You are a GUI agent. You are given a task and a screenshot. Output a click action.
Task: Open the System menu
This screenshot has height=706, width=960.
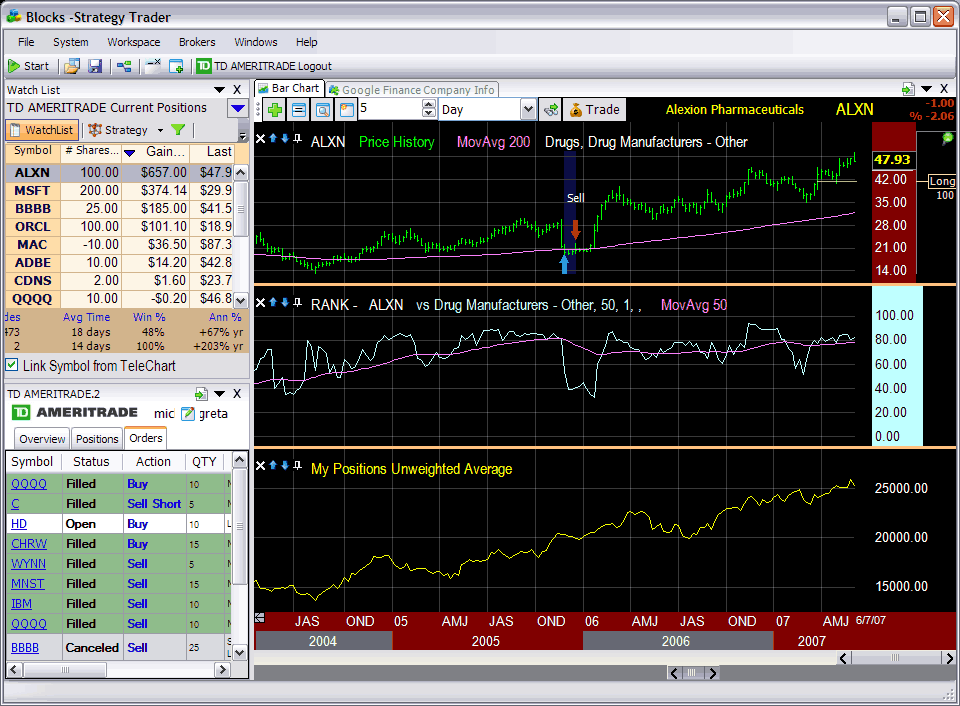[x=70, y=42]
